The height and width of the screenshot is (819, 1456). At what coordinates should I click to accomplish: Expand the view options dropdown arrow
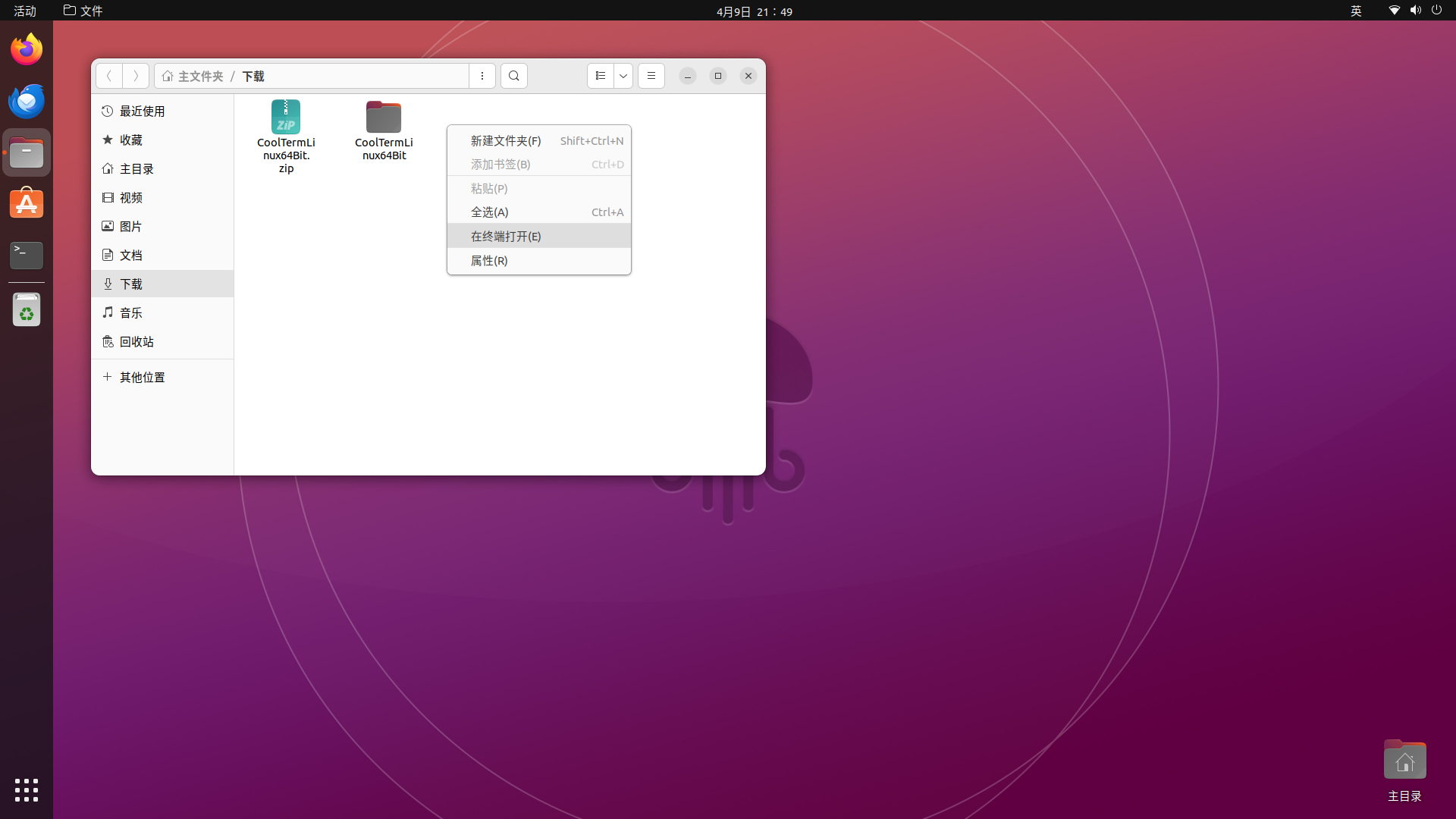[623, 76]
